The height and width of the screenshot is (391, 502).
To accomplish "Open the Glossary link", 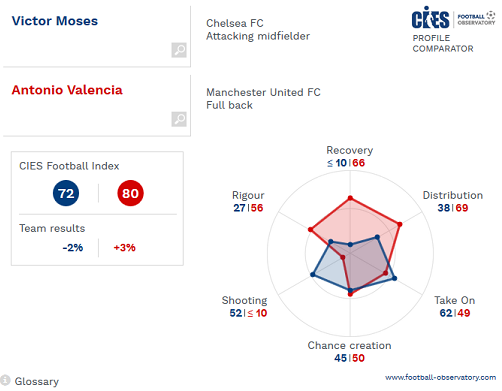I will click(37, 381).
